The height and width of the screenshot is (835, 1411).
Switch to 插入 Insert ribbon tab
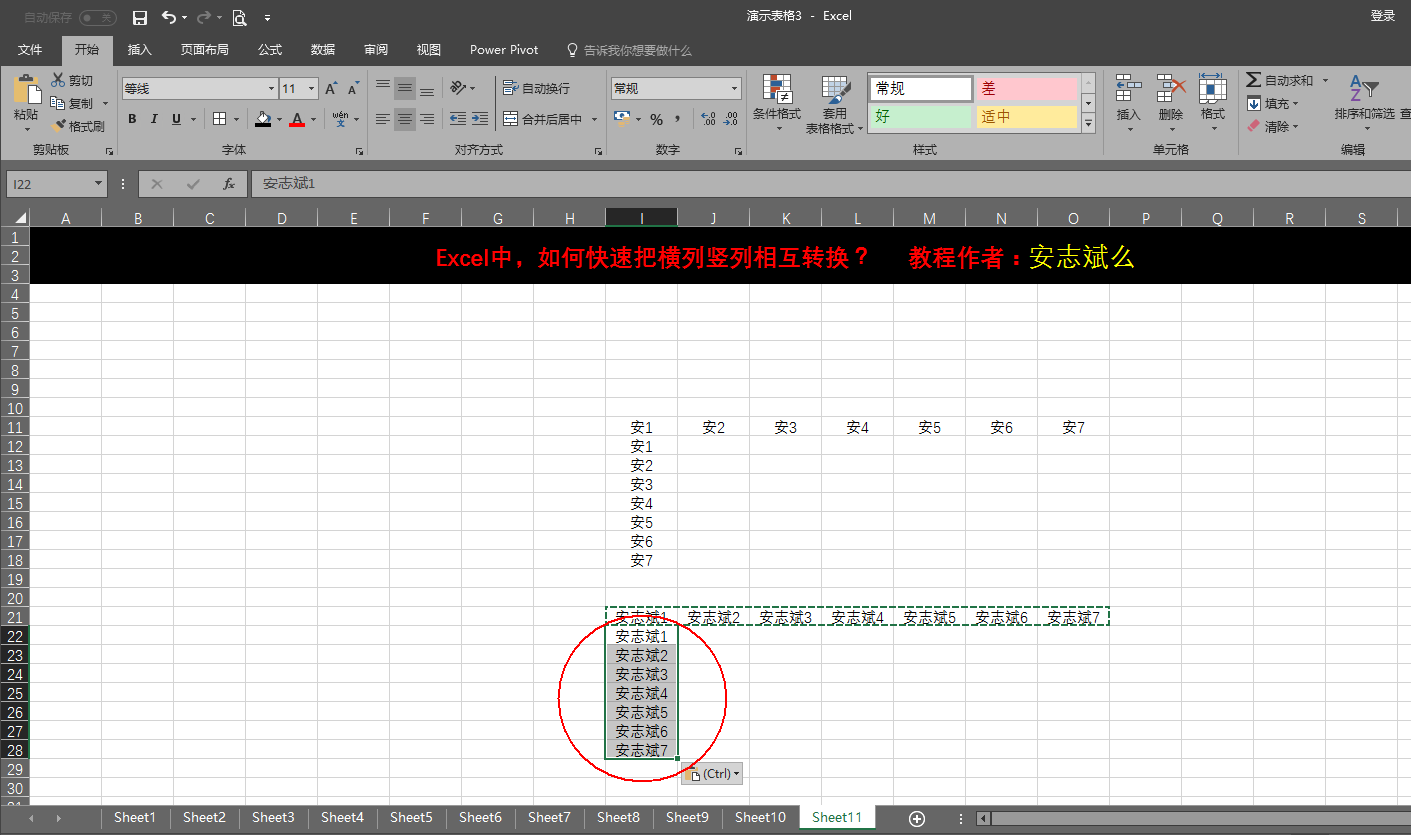pyautogui.click(x=140, y=49)
